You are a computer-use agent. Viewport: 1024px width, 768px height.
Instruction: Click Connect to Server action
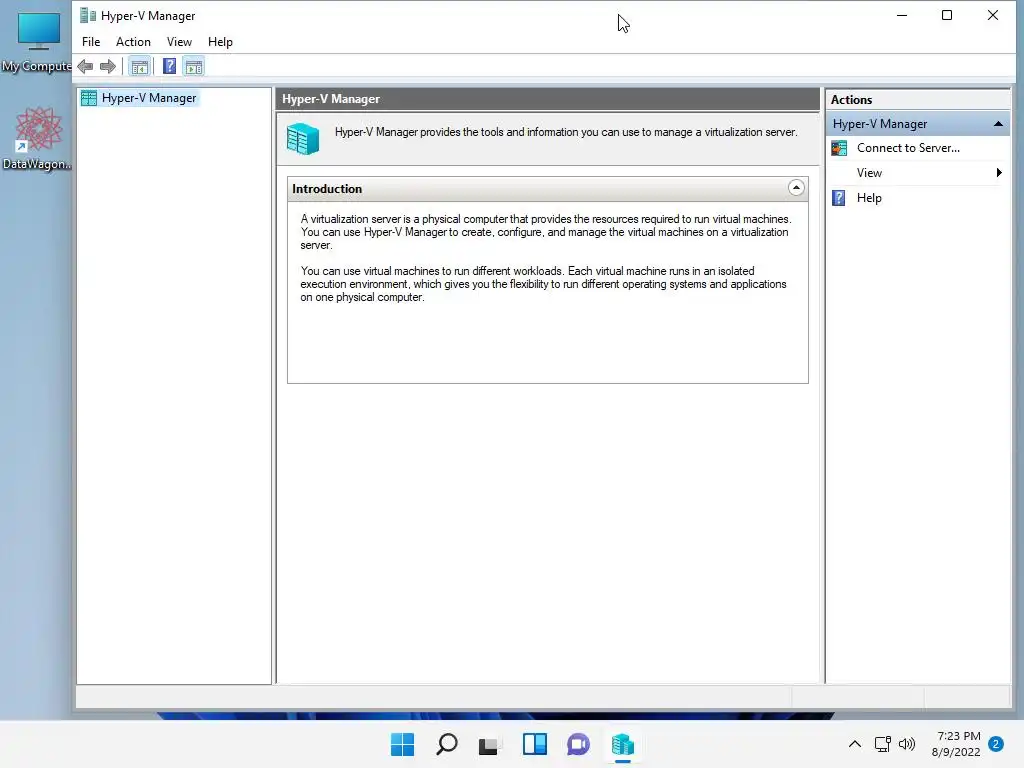[x=908, y=148]
